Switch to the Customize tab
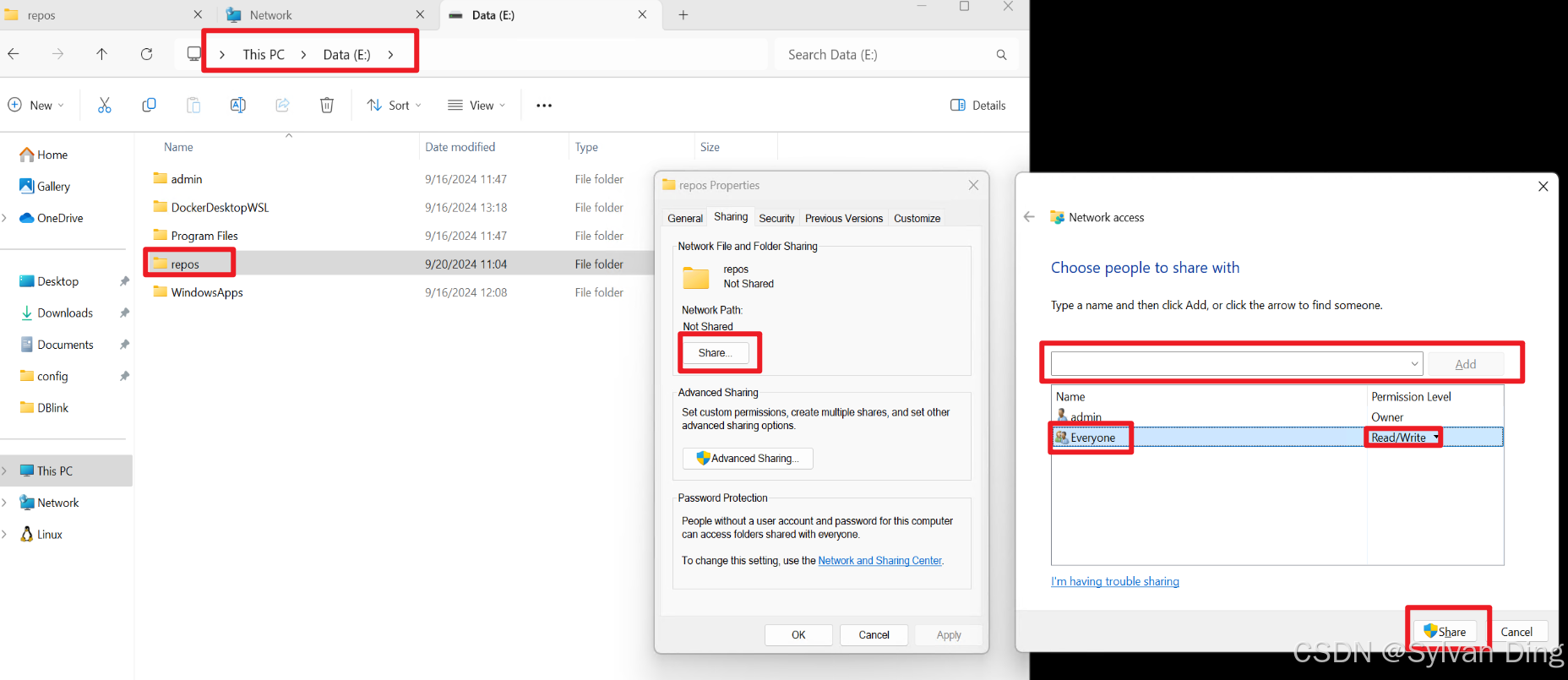Screen dimensions: 1568x680 click(x=917, y=218)
